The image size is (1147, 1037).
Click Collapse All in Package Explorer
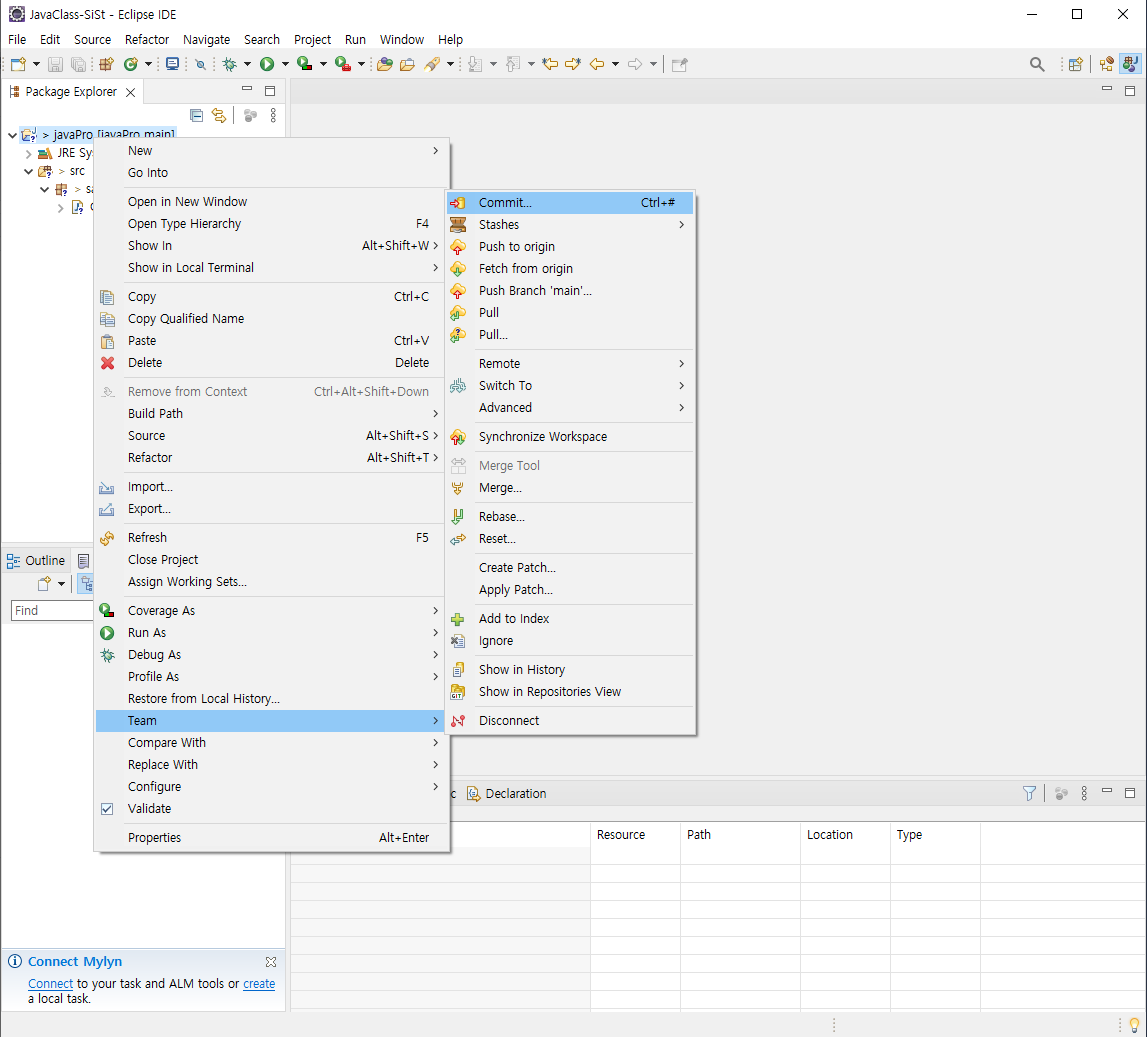pos(196,116)
